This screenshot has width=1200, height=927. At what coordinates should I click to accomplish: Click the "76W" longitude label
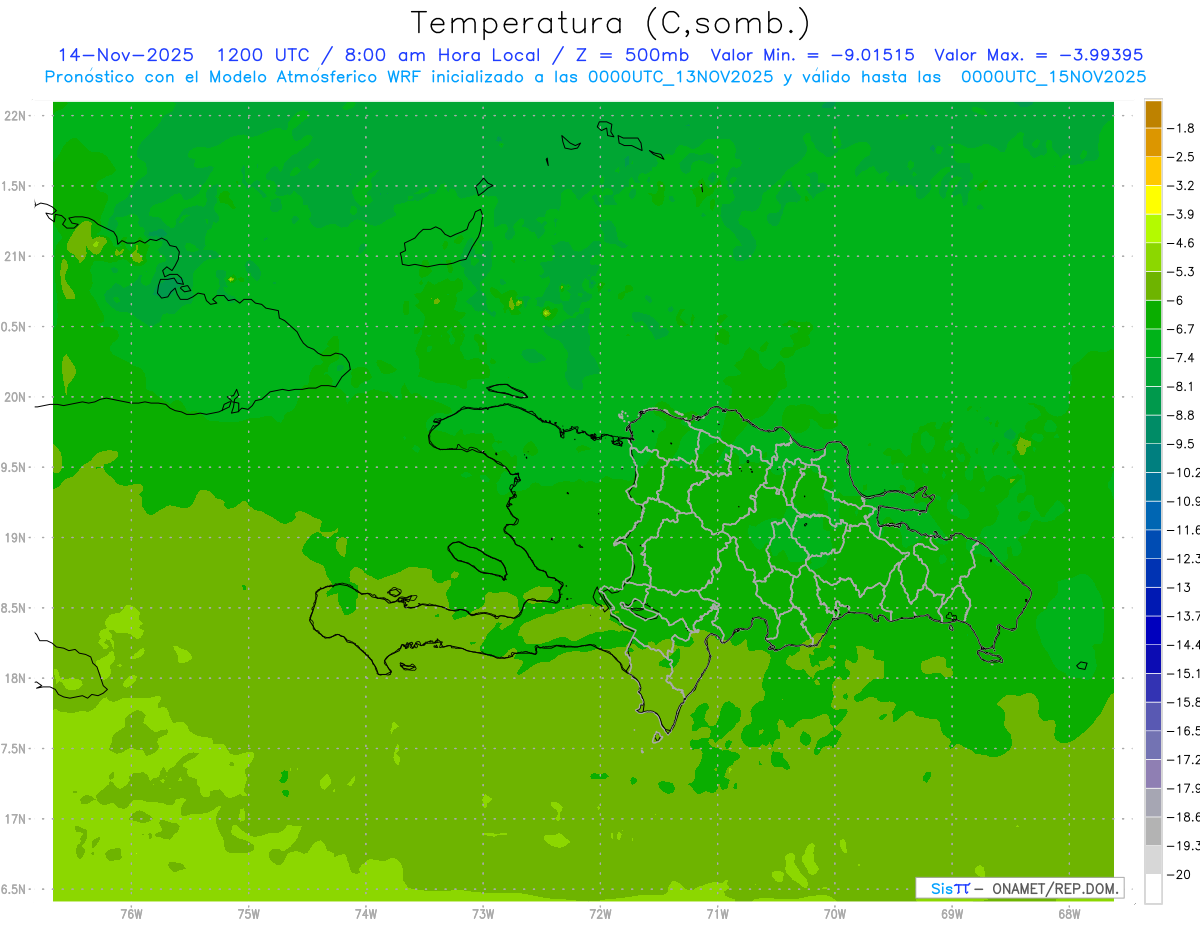[131, 914]
